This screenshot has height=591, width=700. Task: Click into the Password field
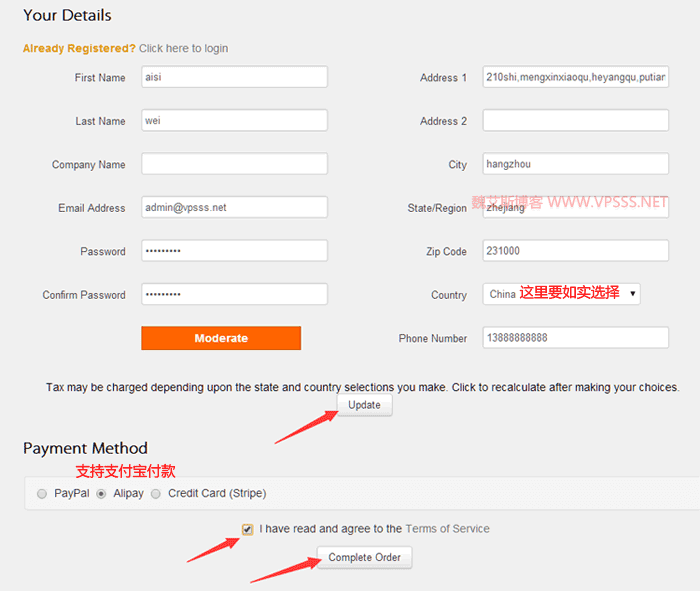coord(234,251)
